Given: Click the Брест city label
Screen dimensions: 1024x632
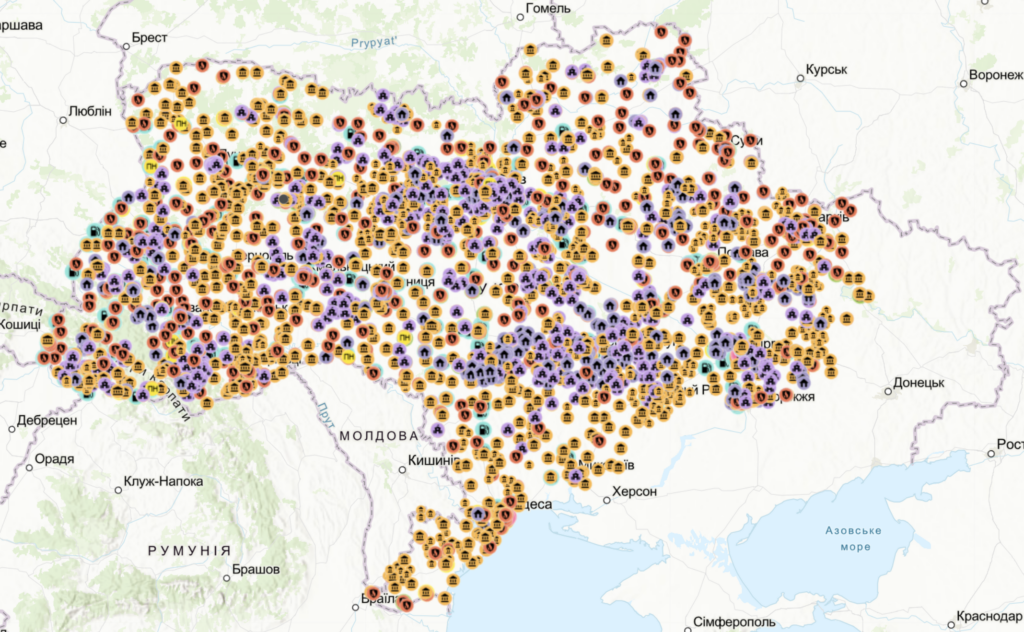Looking at the screenshot, I should point(150,38).
